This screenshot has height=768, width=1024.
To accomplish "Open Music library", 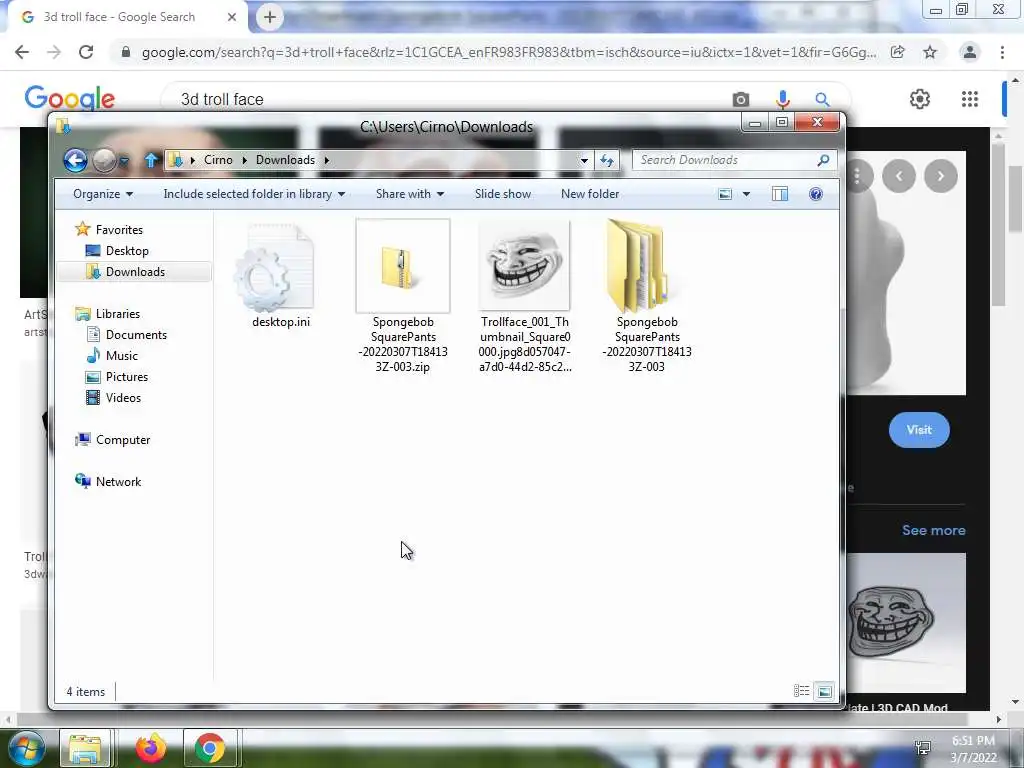I will (x=112, y=356).
